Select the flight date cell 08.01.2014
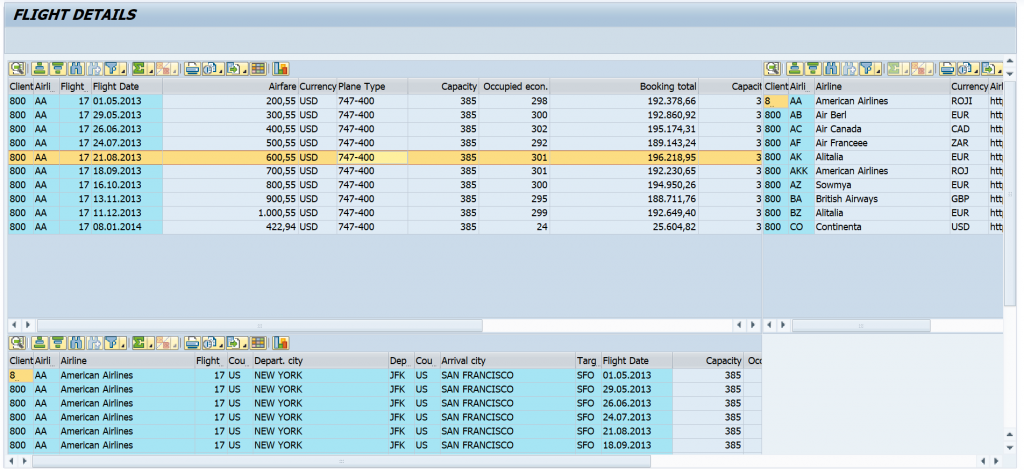The width and height of the screenshot is (1024, 470). click(127, 227)
